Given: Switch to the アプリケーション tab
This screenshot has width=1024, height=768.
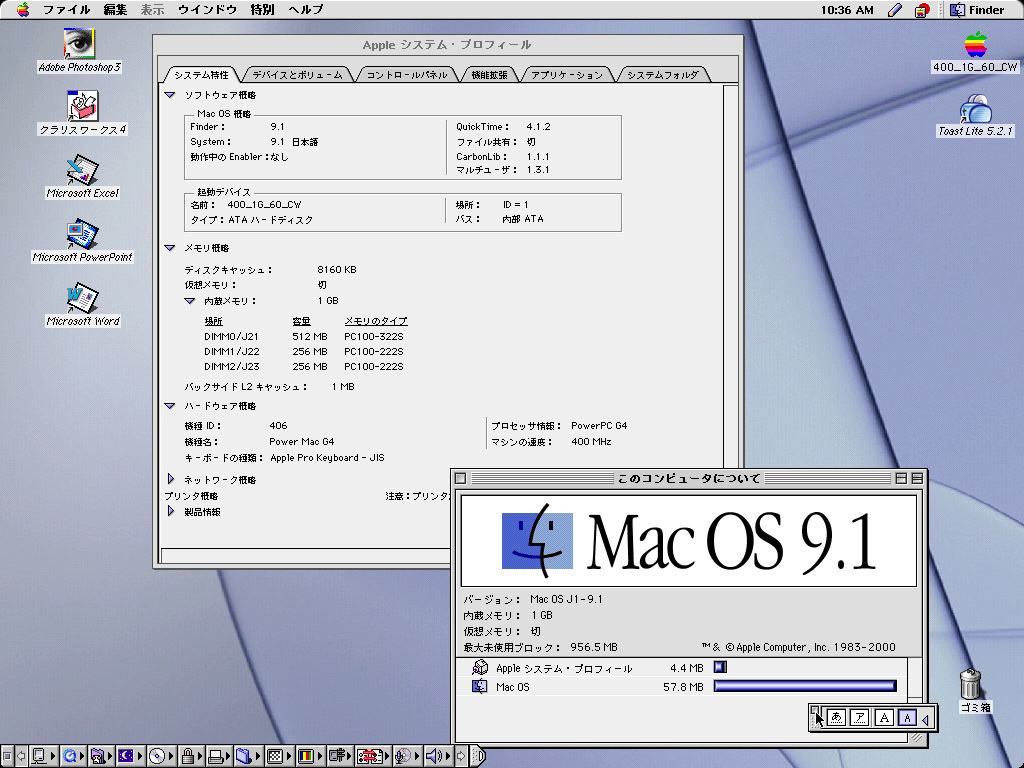Looking at the screenshot, I should pos(567,74).
